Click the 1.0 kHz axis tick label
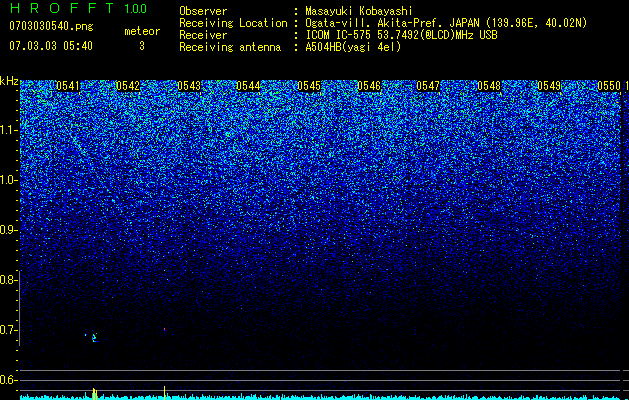The width and height of the screenshot is (629, 400). [8, 180]
